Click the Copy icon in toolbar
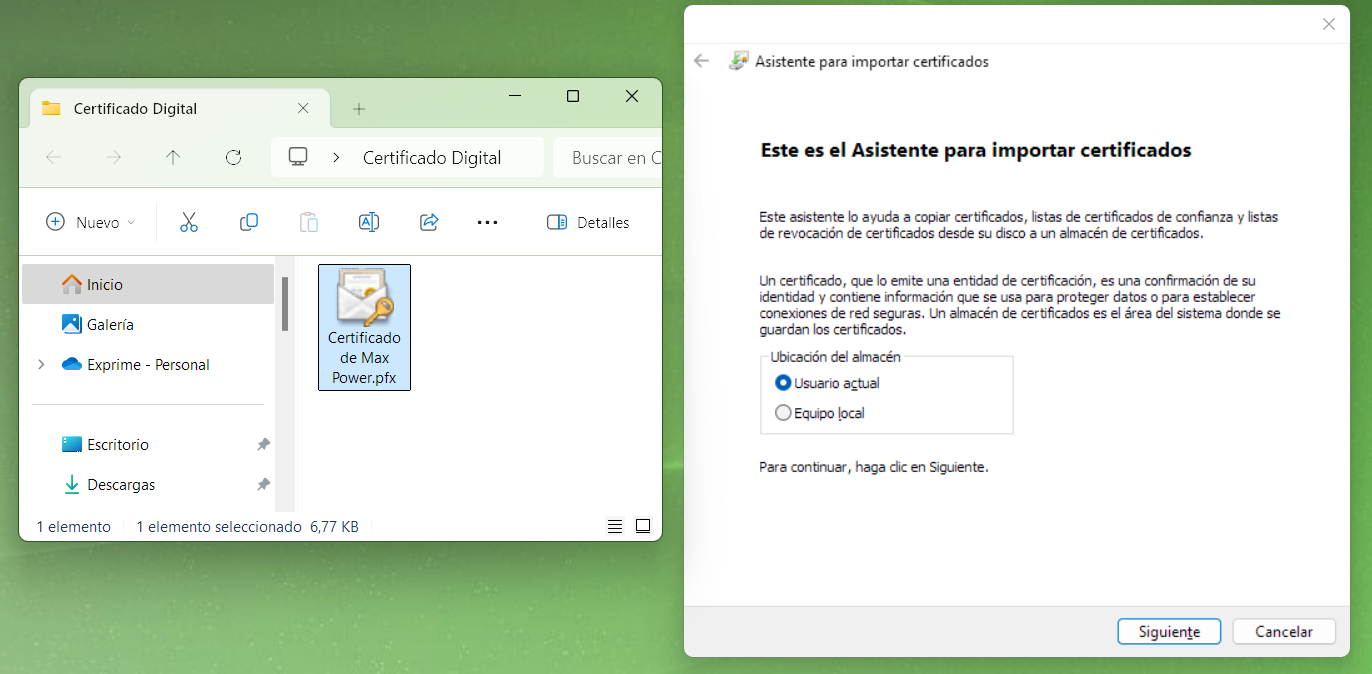Image resolution: width=1372 pixels, height=674 pixels. (249, 222)
